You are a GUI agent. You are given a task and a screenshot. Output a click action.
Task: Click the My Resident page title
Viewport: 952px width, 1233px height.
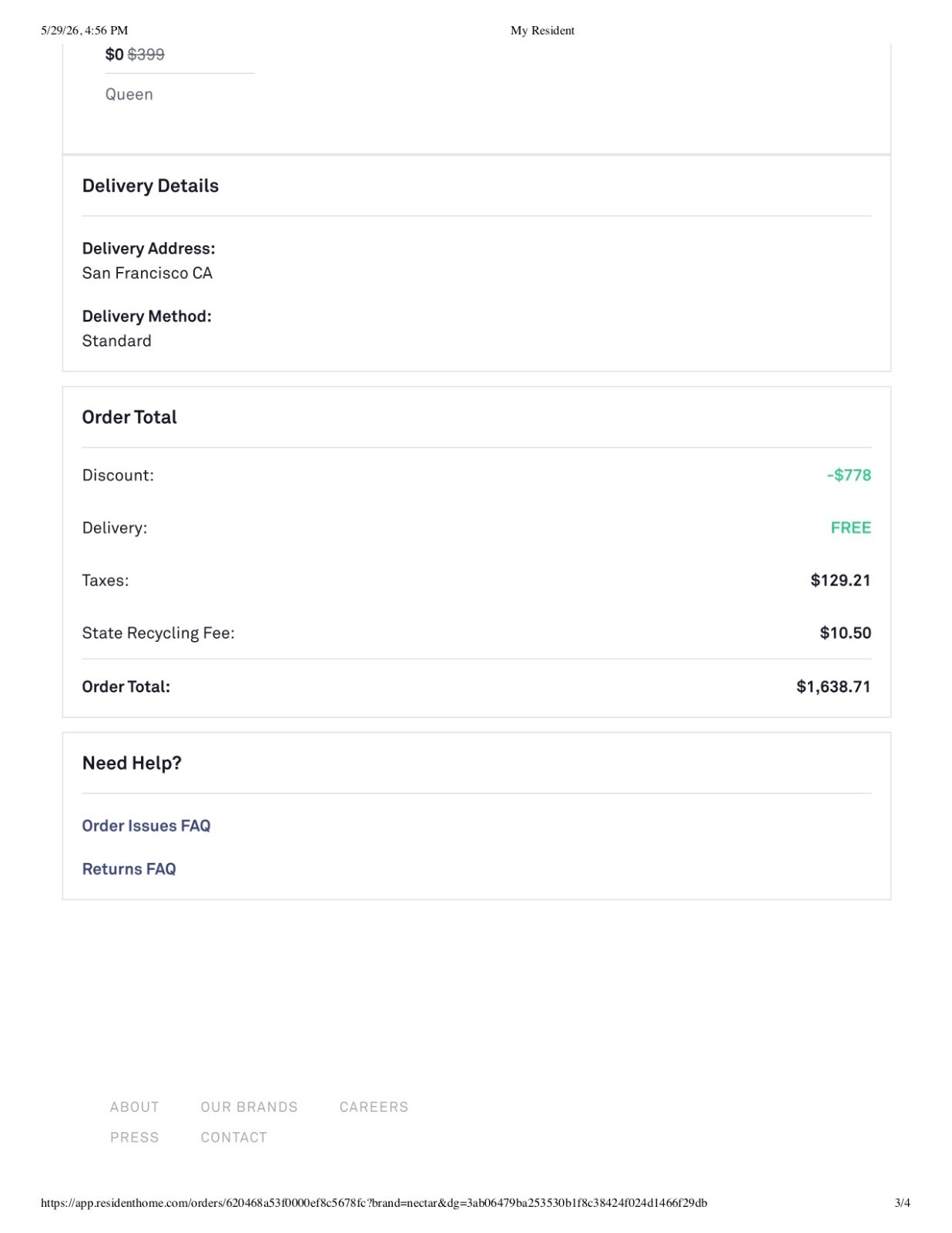pyautogui.click(x=542, y=31)
